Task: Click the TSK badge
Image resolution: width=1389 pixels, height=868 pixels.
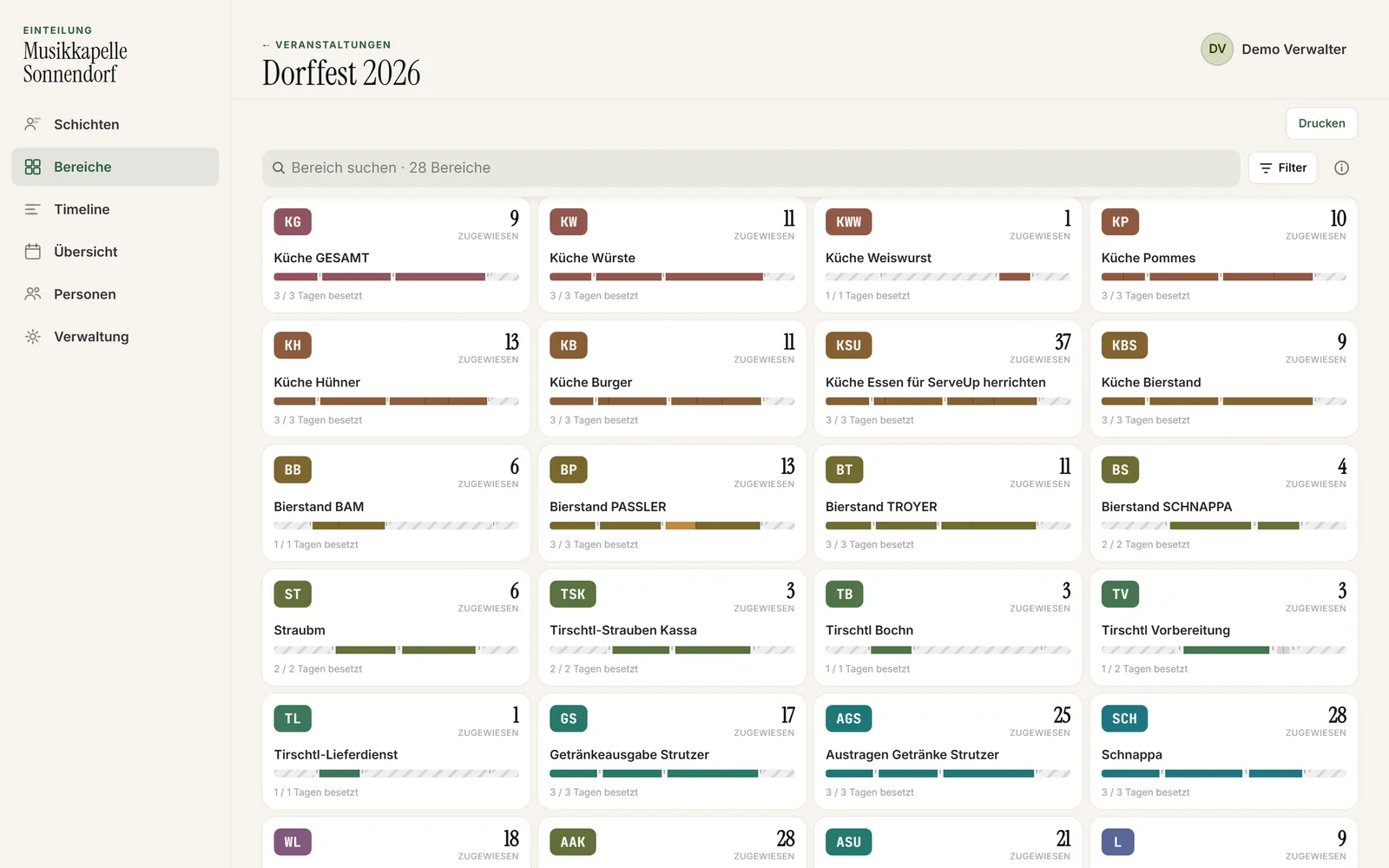Action: (x=573, y=594)
